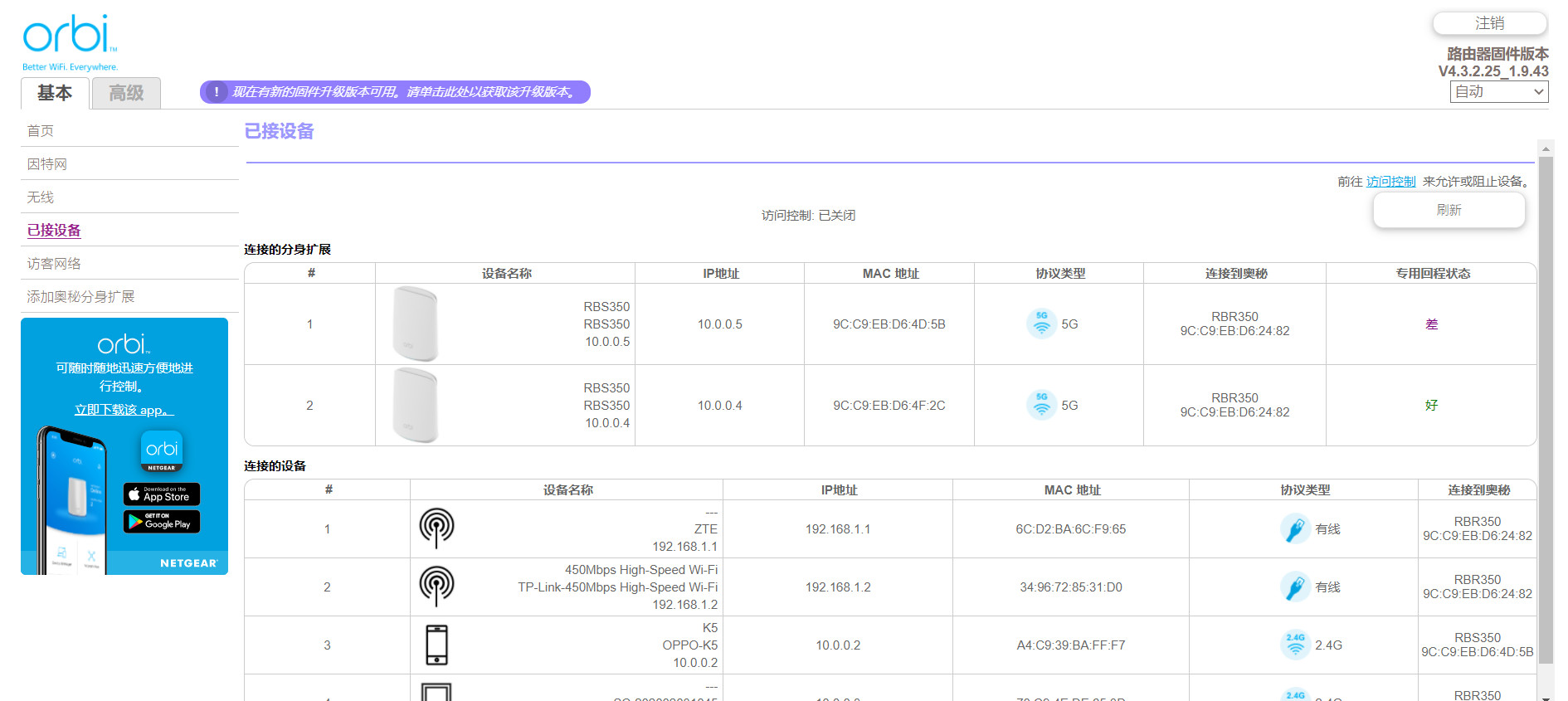This screenshot has height=701, width=1568.
Task: Click MAC address 9C:C9:EB:D6:4F:2C cell
Action: (x=889, y=406)
